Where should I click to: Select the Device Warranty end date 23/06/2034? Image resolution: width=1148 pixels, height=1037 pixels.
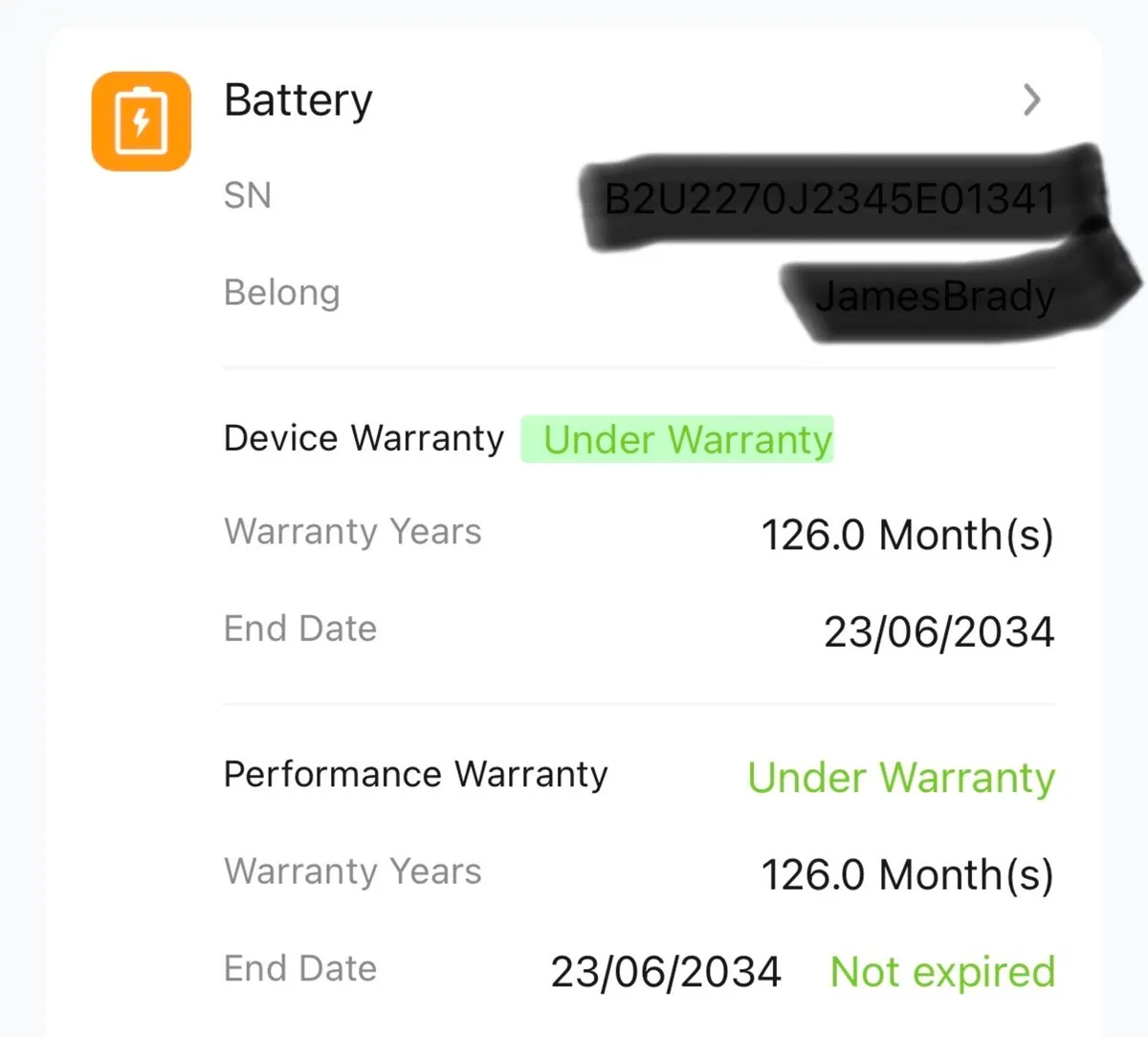(938, 631)
